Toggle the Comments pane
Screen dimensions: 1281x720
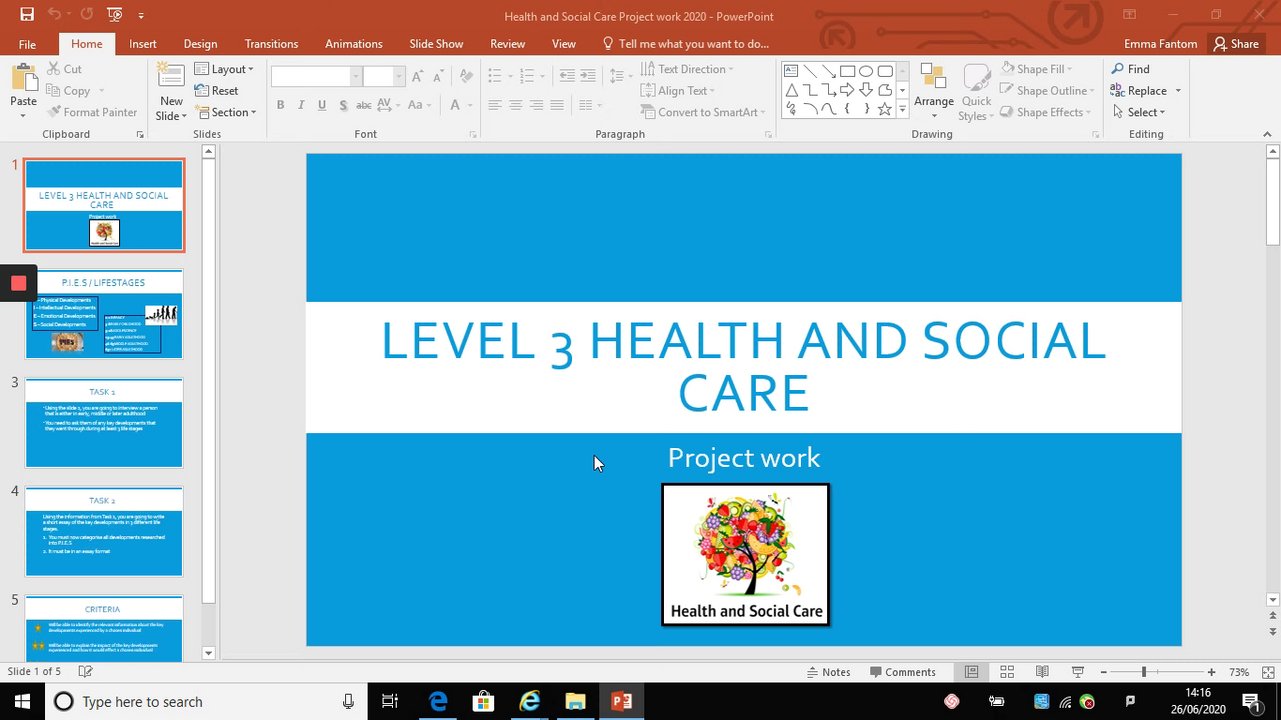pos(903,672)
